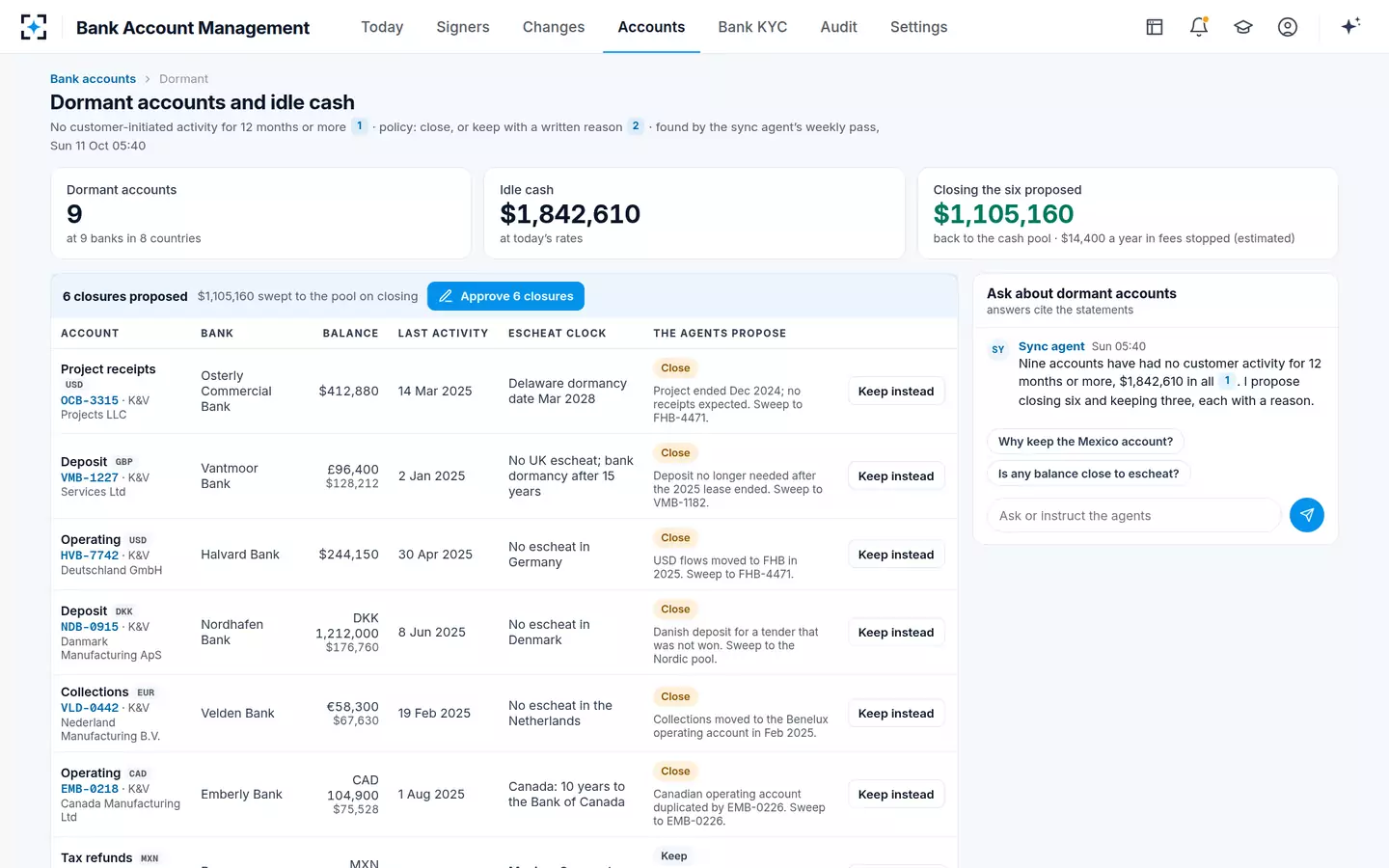Click the Balance column header

point(350,334)
